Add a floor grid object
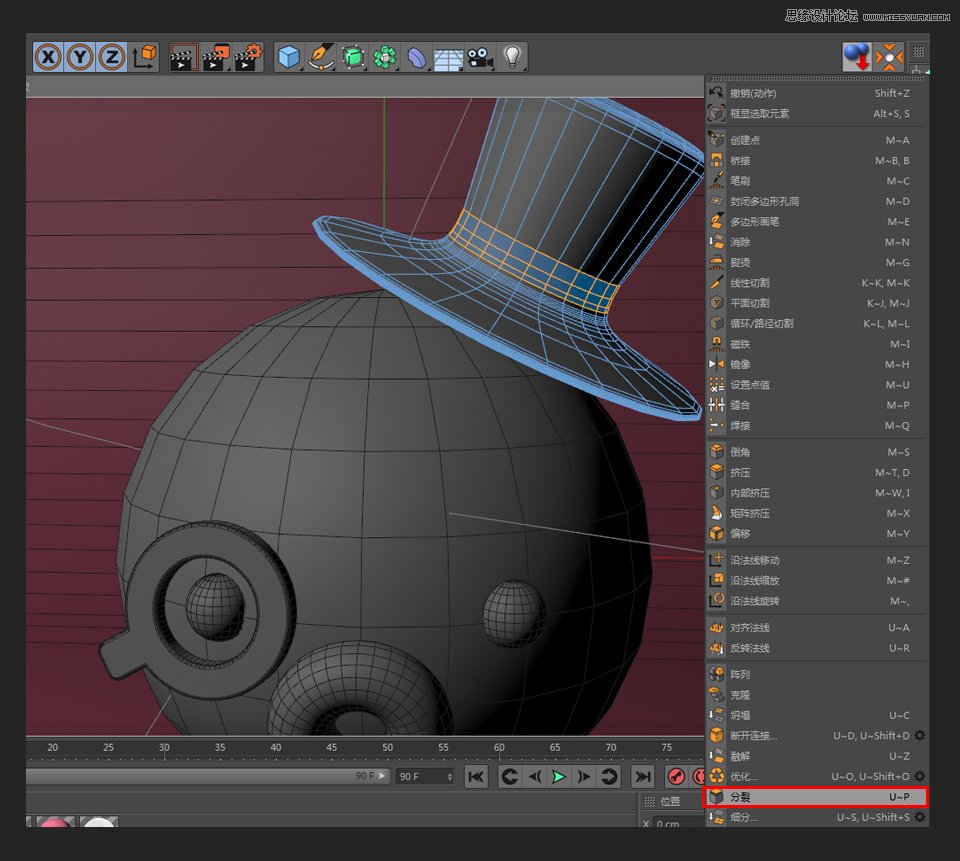 447,57
